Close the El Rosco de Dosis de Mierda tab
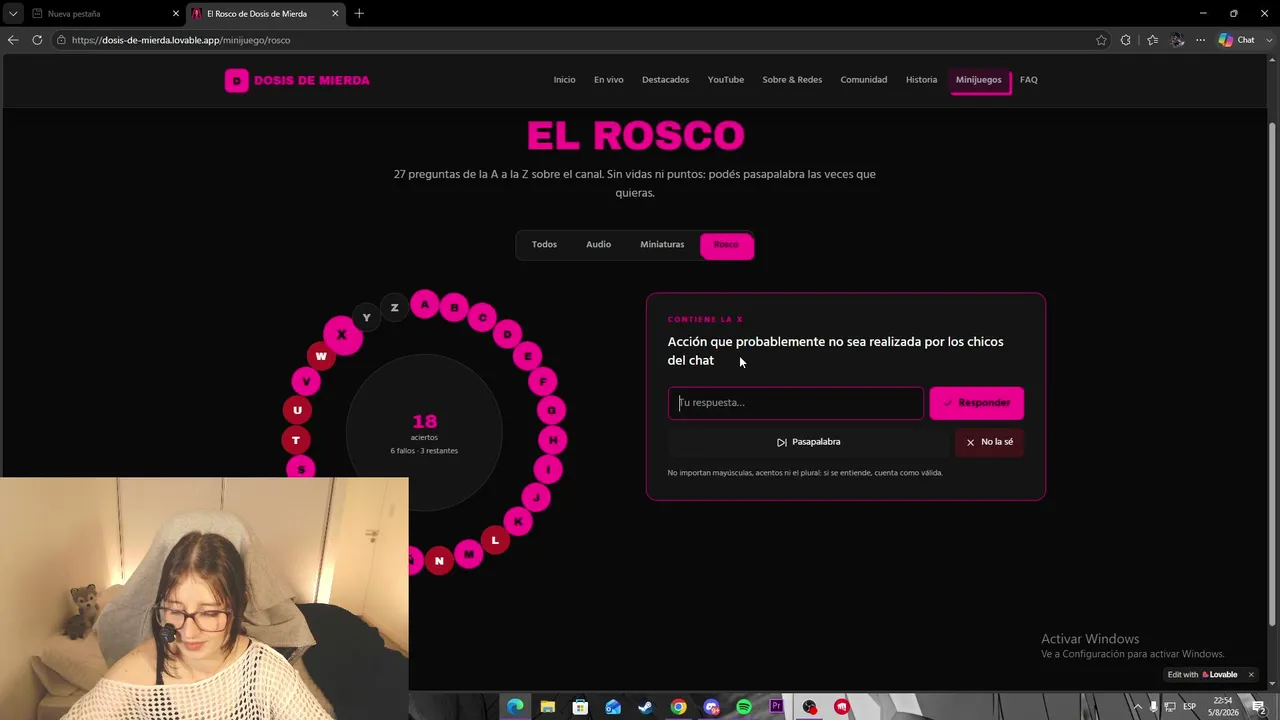The width and height of the screenshot is (1280, 720). pyautogui.click(x=335, y=14)
